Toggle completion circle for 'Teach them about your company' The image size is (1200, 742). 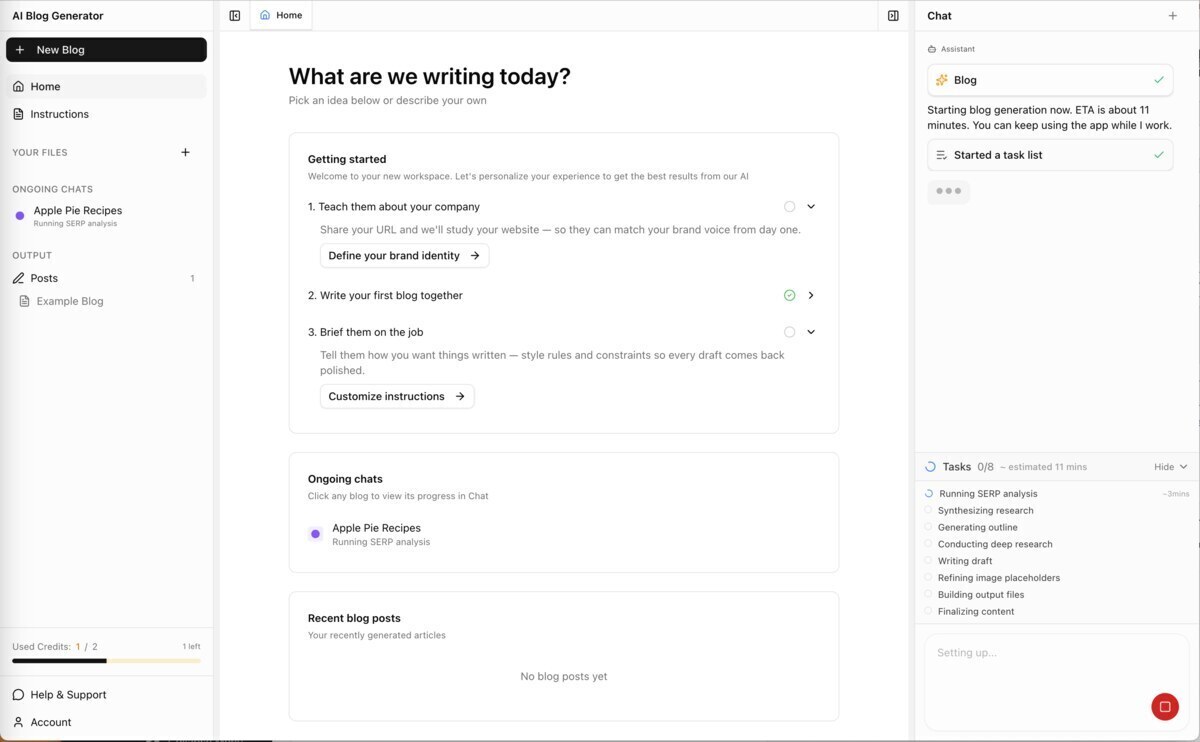point(789,206)
